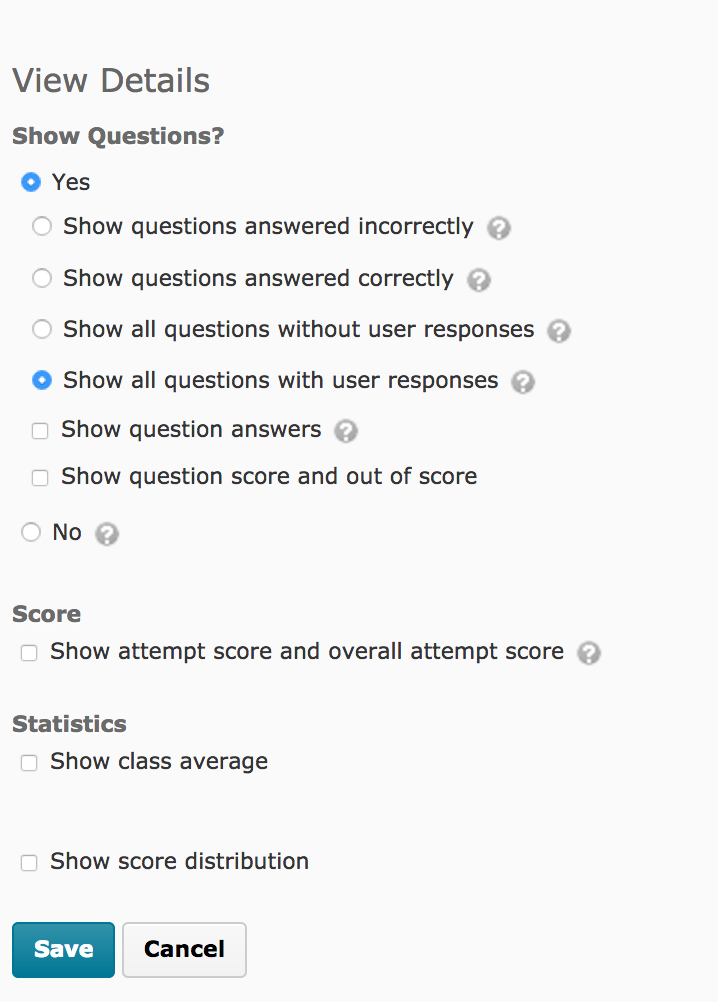Choose 'Show questions answered incorrectly' option
Screen dimensions: 718x1002
coord(42,227)
